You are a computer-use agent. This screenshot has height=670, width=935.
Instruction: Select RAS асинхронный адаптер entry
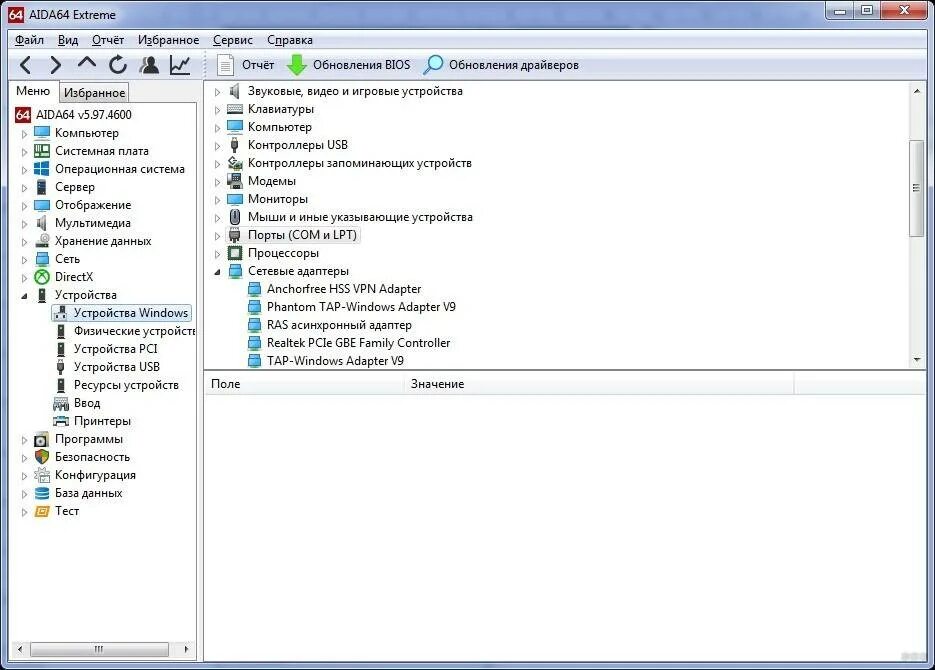339,325
